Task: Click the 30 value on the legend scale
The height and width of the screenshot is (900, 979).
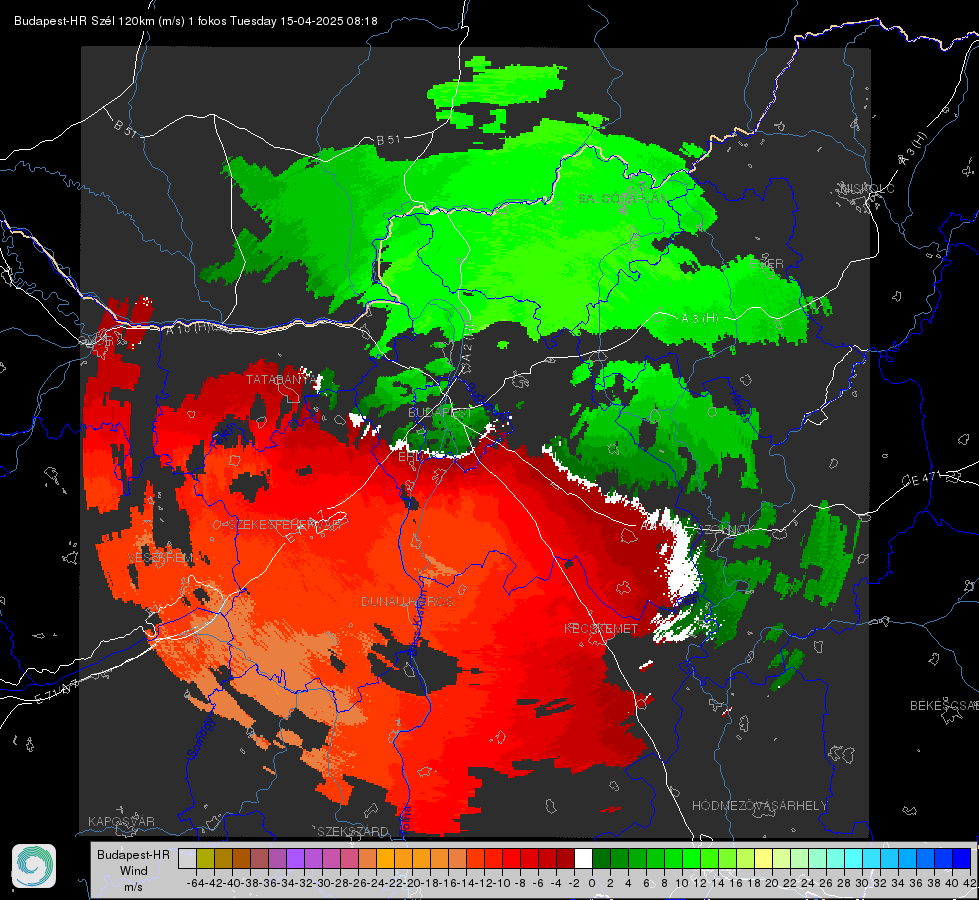Action: (862, 883)
